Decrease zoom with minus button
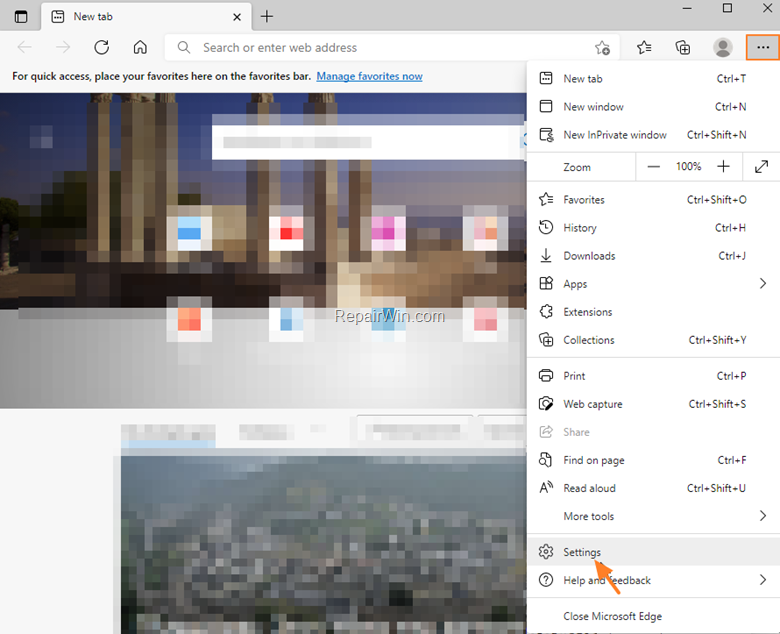The width and height of the screenshot is (780, 634). click(x=653, y=167)
